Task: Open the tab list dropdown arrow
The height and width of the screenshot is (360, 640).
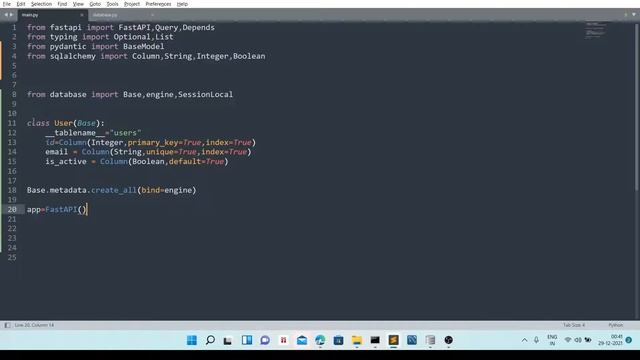Action: 634,15
